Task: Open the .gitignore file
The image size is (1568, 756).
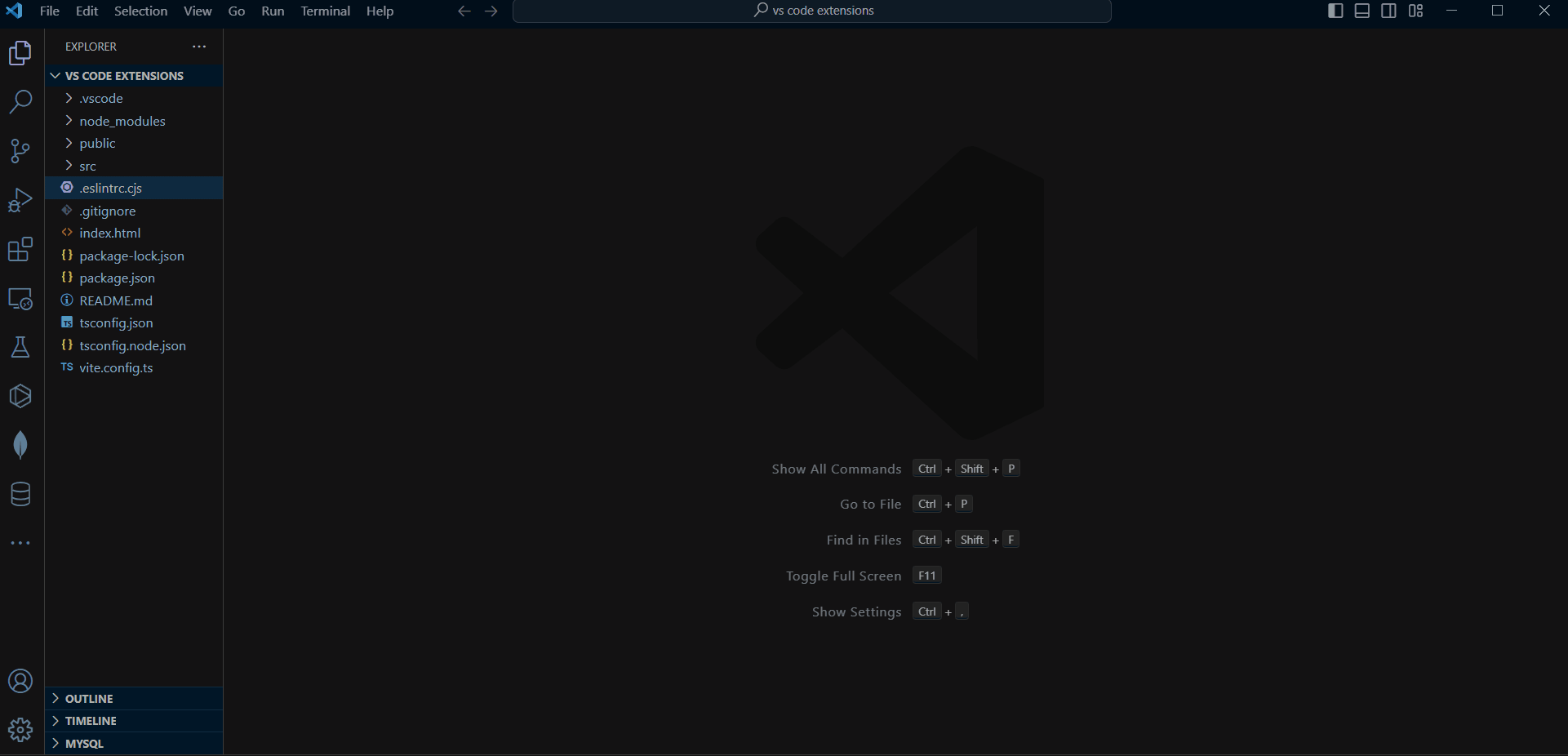Action: click(134, 211)
